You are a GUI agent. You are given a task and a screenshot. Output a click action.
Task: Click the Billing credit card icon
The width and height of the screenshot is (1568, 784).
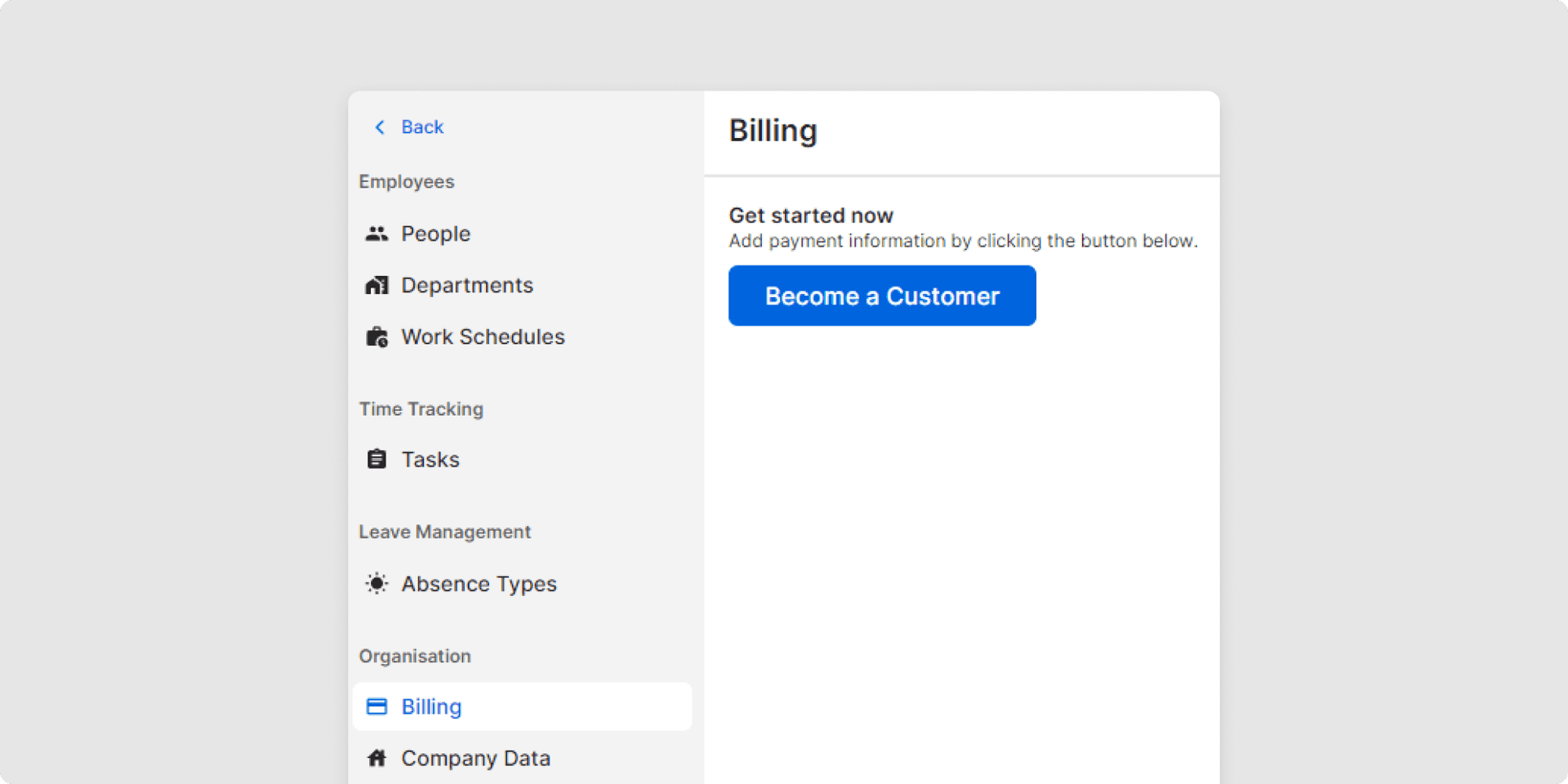point(376,706)
